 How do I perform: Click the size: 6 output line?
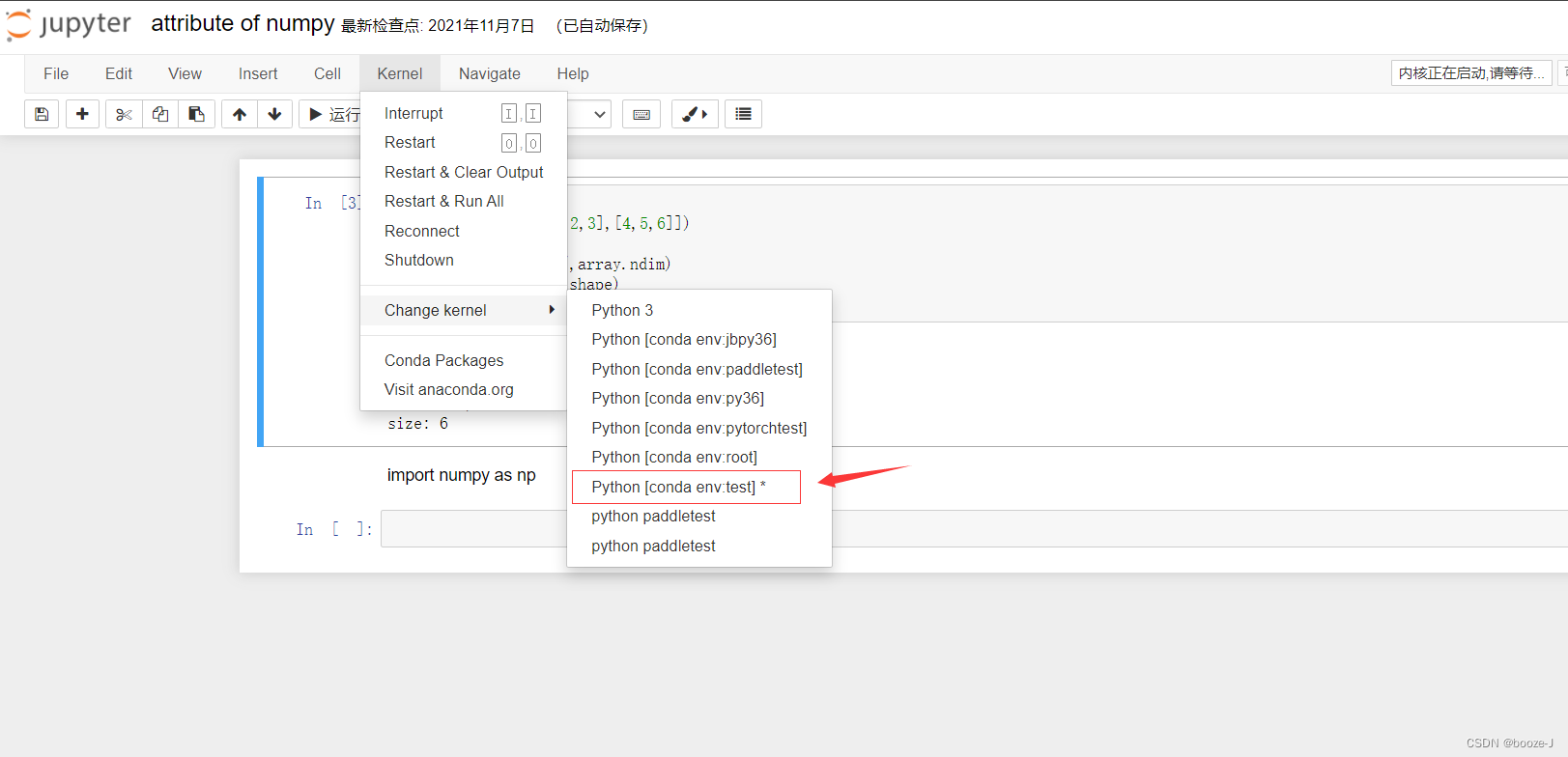[x=418, y=424]
